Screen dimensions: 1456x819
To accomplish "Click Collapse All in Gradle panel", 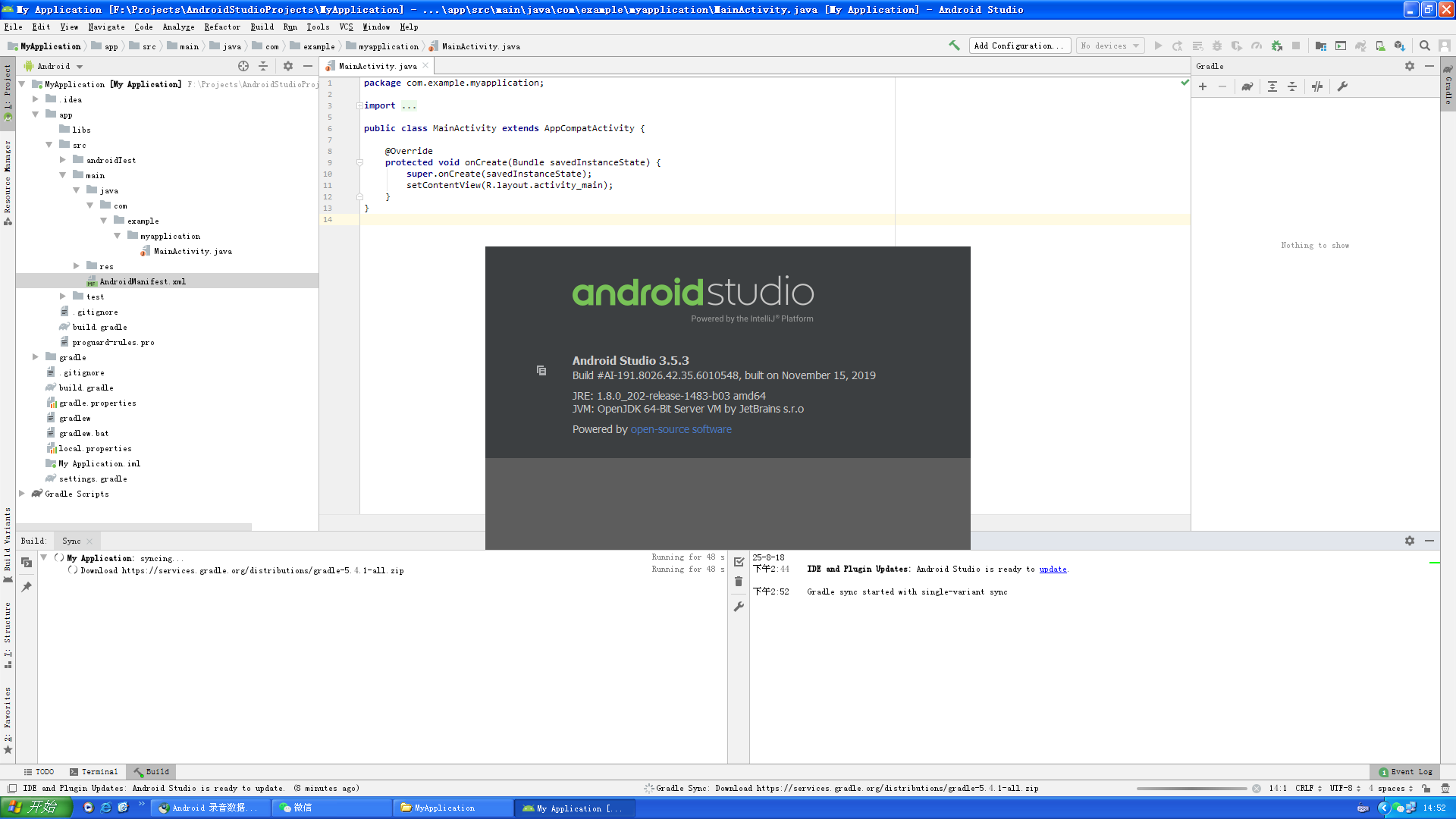I will (1292, 86).
